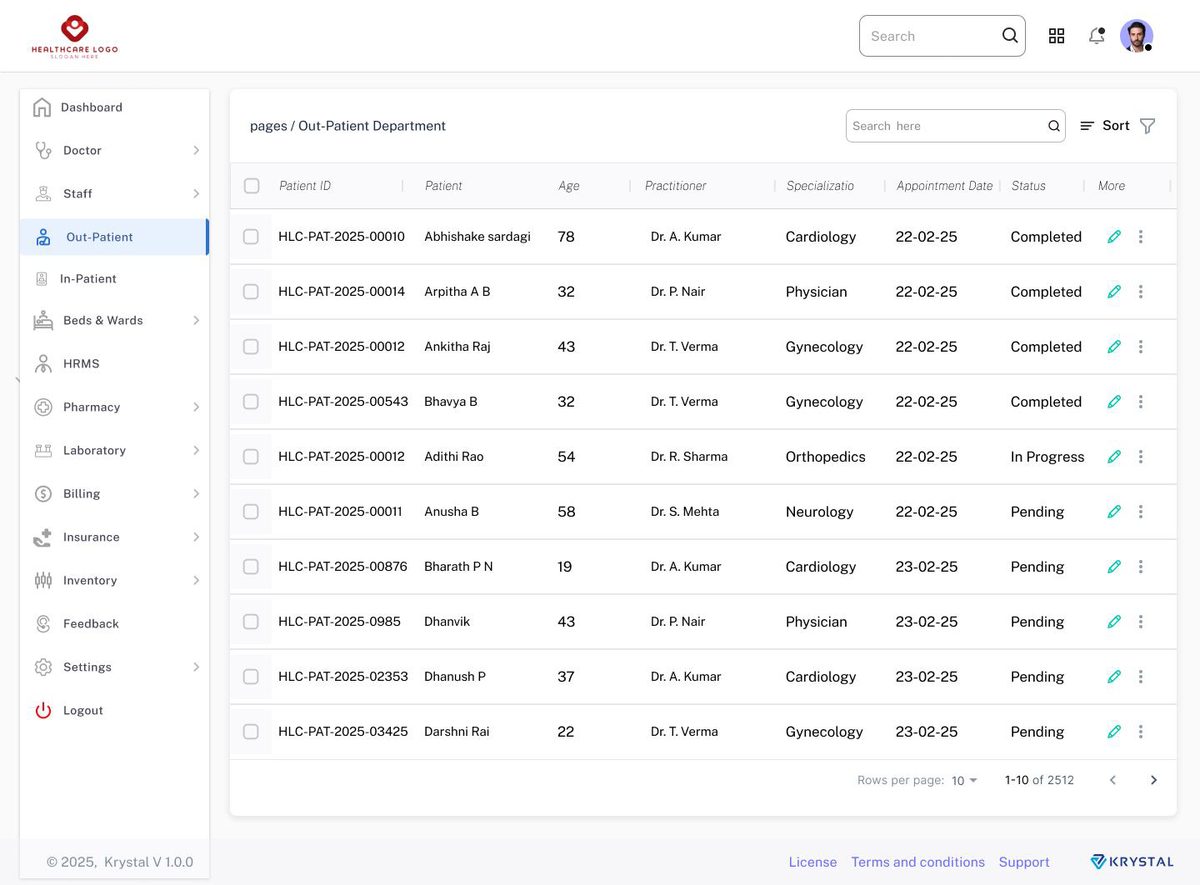Focus the top header Search field

tap(942, 36)
